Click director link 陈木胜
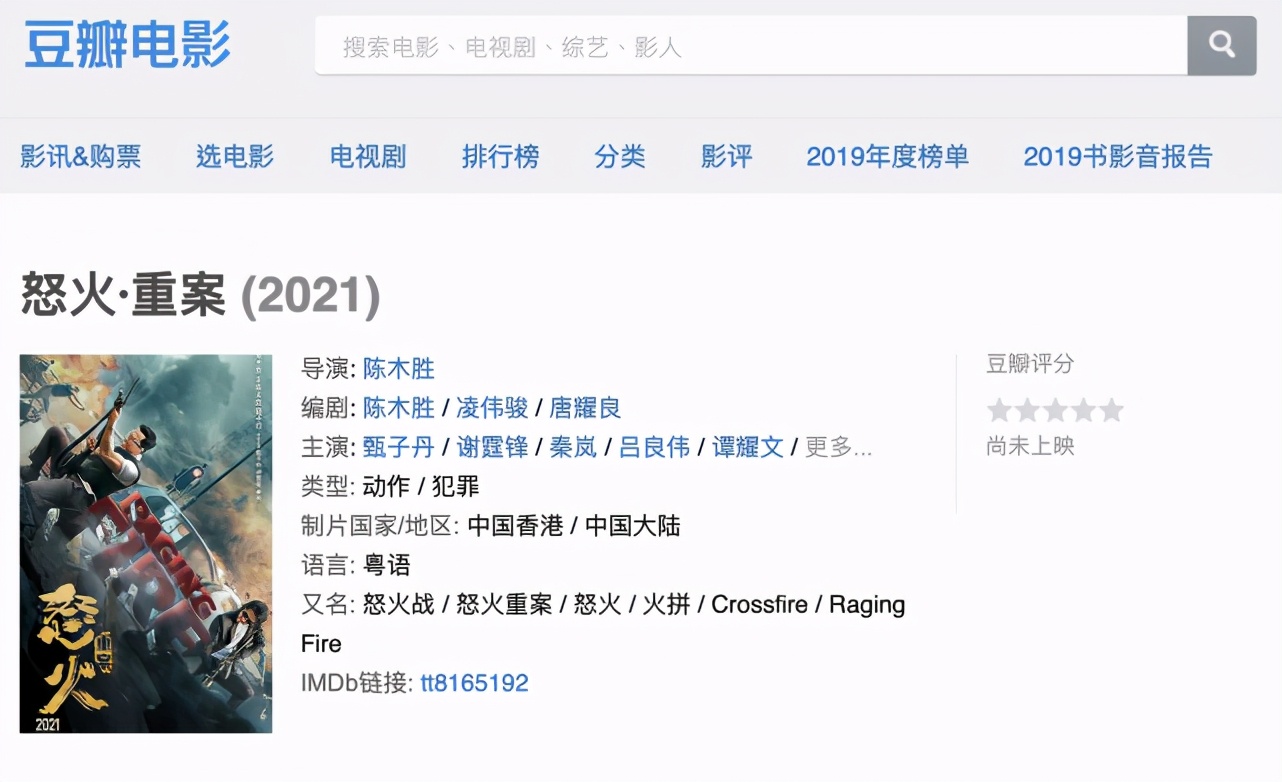The height and width of the screenshot is (782, 1282). (x=399, y=369)
